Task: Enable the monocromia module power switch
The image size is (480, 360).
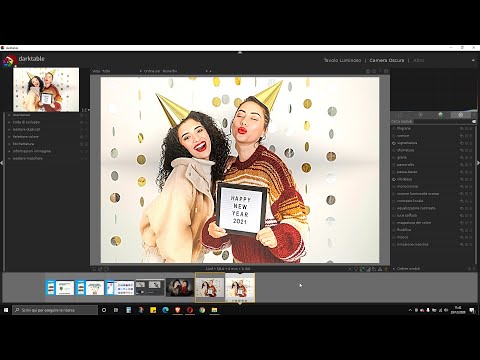Action: 394,186
